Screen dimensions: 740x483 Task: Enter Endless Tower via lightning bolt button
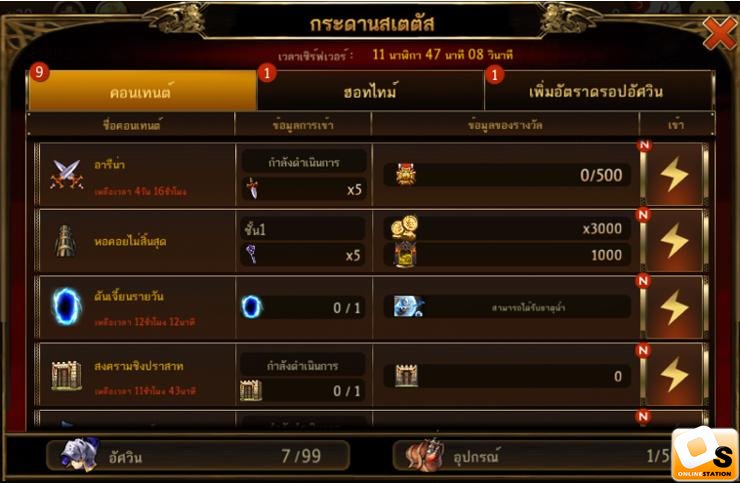(674, 241)
